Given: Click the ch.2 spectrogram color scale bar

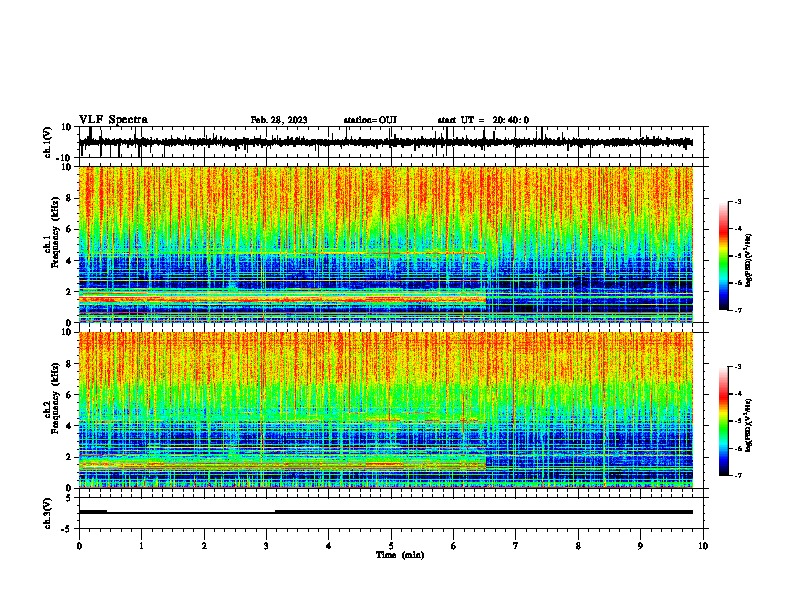Looking at the screenshot, I should (x=724, y=421).
